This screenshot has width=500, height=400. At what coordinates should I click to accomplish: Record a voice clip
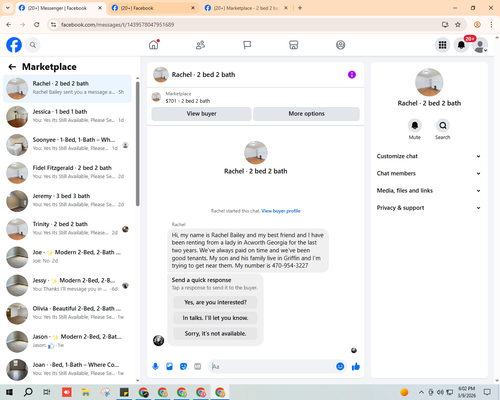click(x=155, y=367)
